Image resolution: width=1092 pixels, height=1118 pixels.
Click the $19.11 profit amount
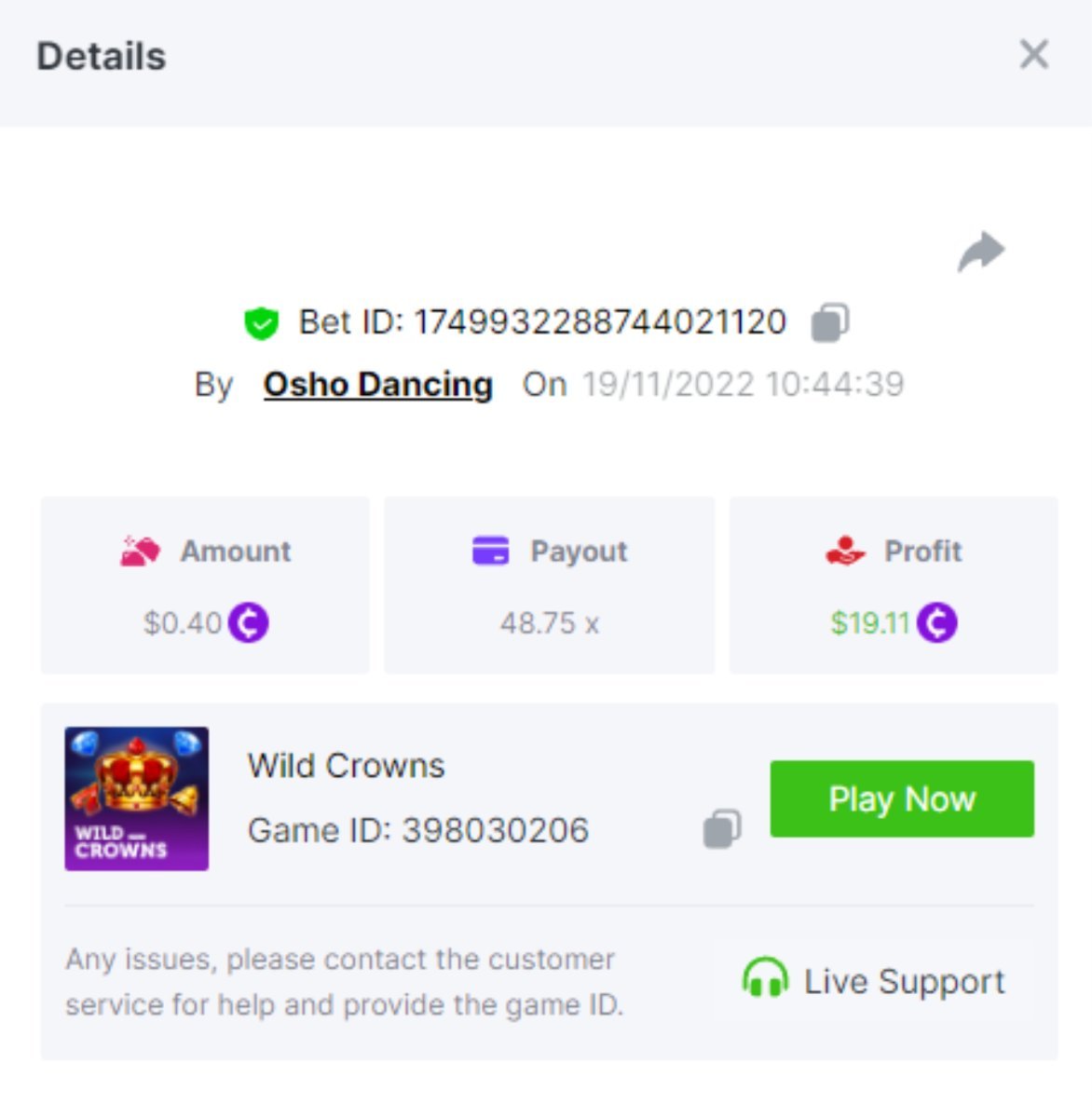pos(869,622)
